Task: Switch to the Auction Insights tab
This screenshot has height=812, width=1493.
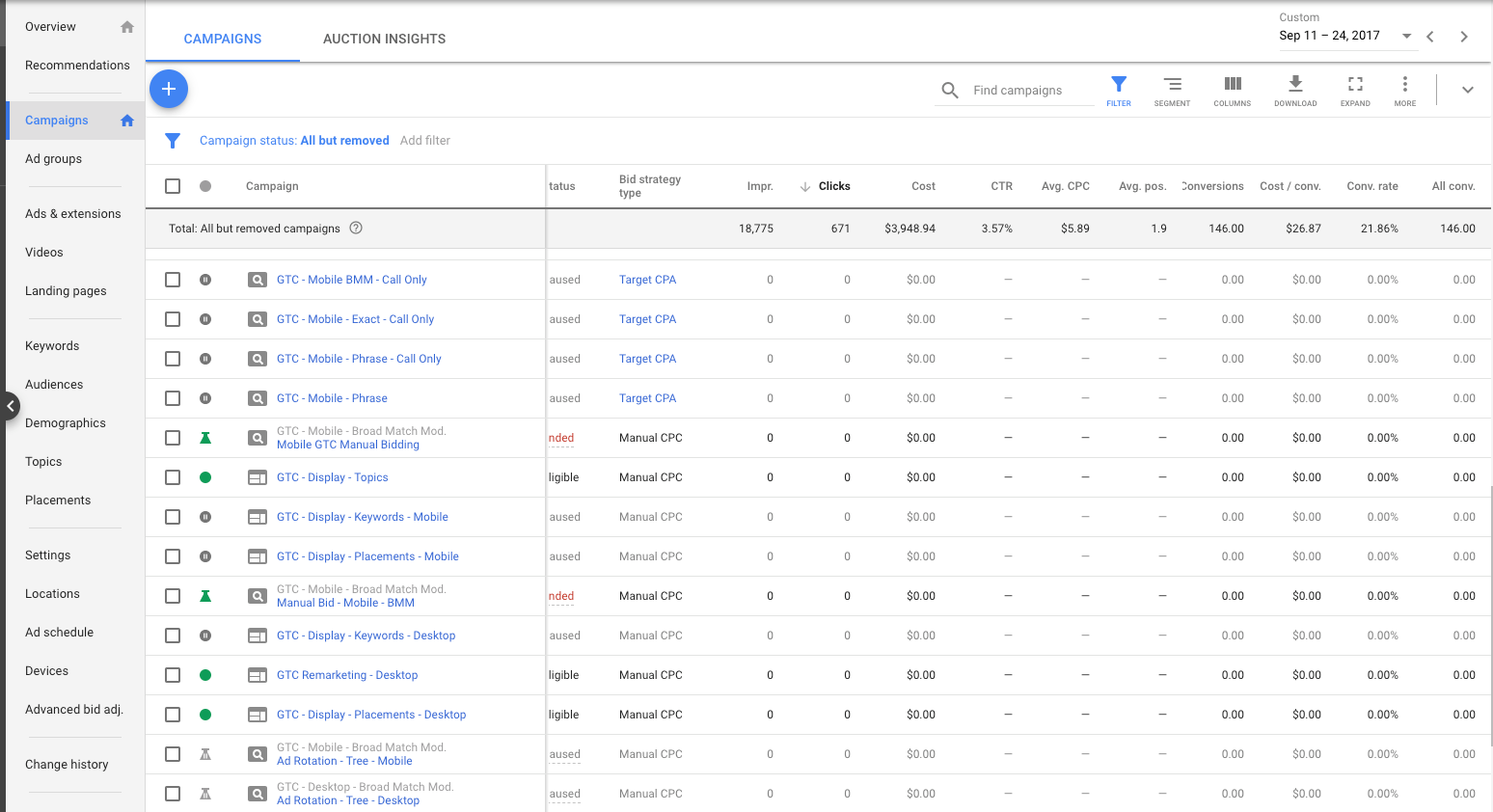Action: (x=384, y=39)
